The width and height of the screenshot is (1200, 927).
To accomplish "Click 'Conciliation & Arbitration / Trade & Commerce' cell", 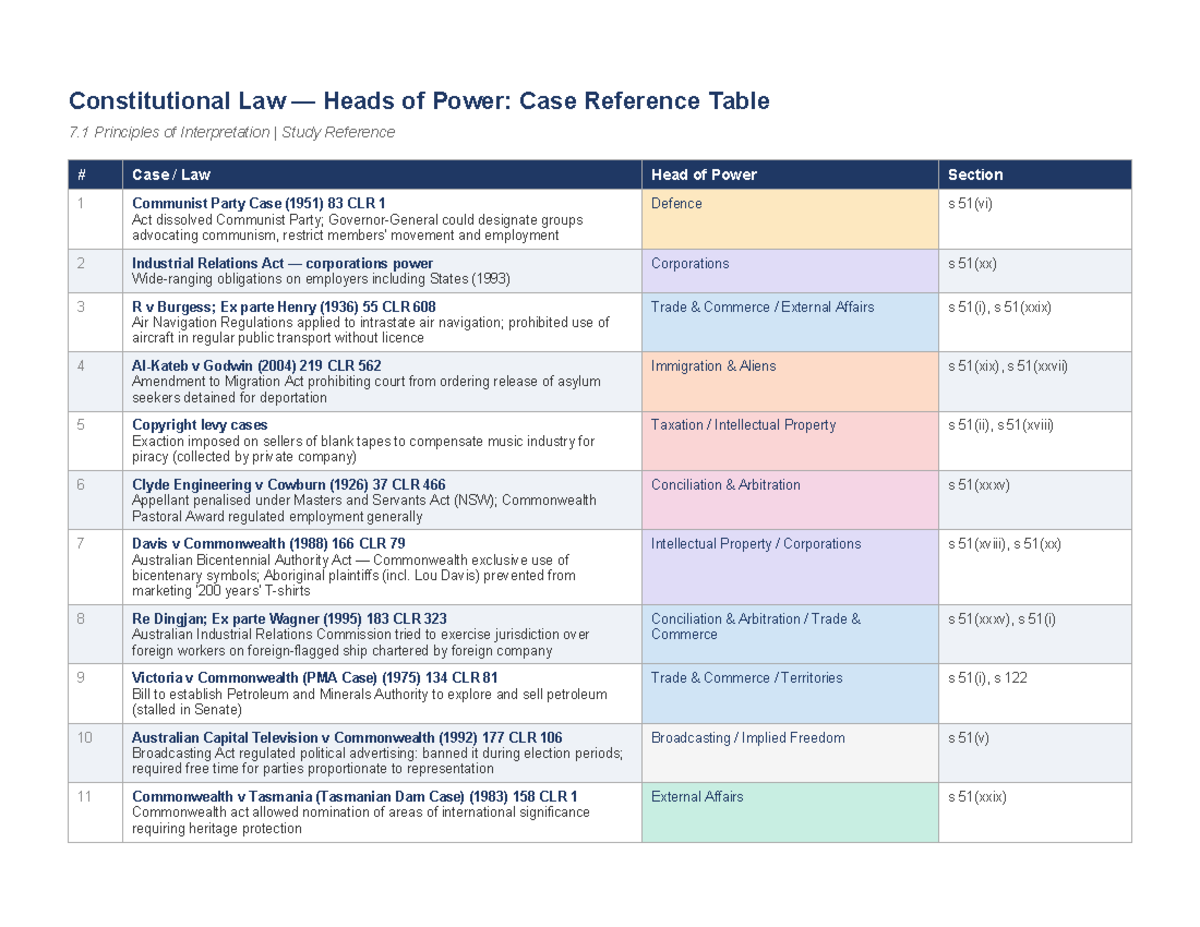I will [x=790, y=633].
